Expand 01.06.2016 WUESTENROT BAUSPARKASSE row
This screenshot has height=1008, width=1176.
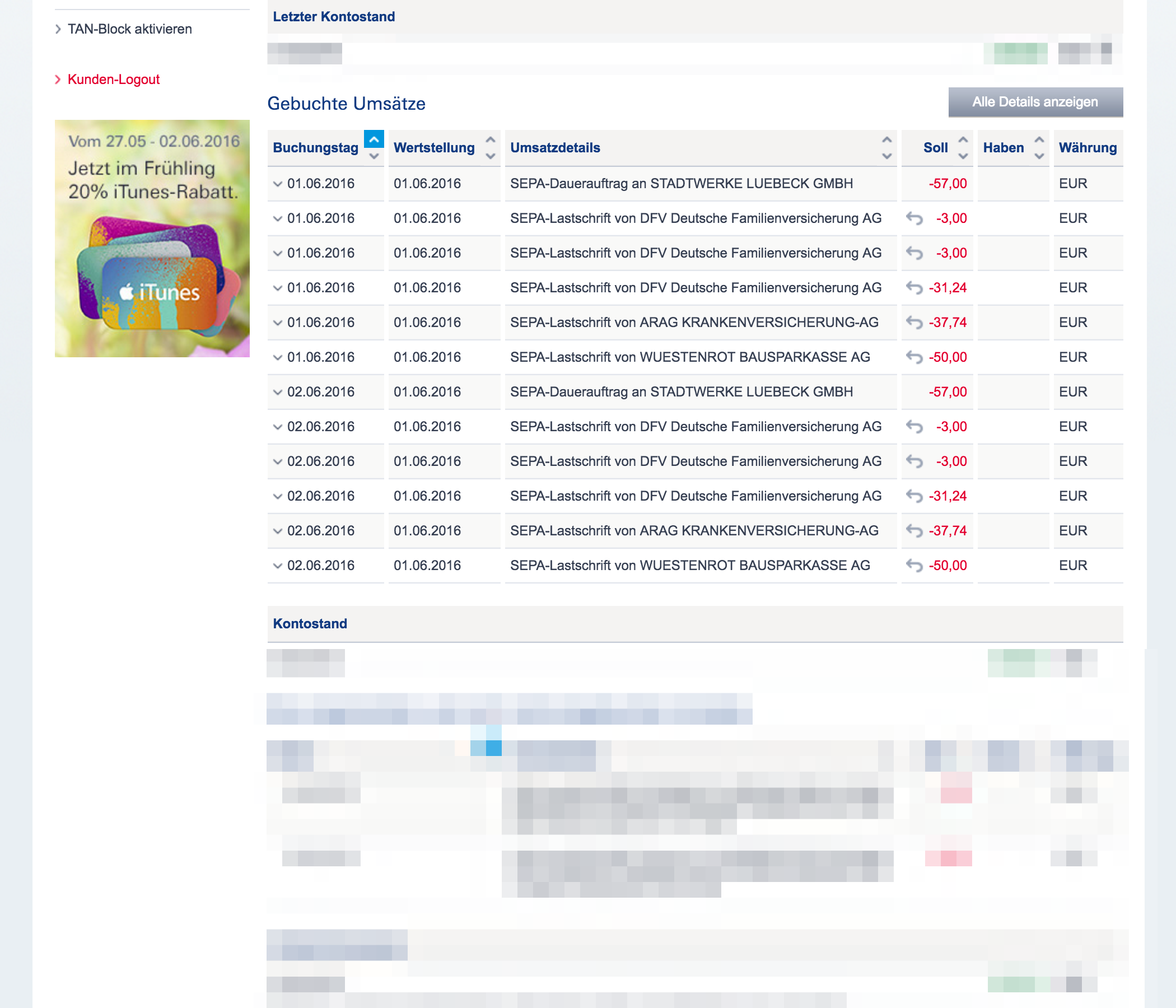coord(278,357)
